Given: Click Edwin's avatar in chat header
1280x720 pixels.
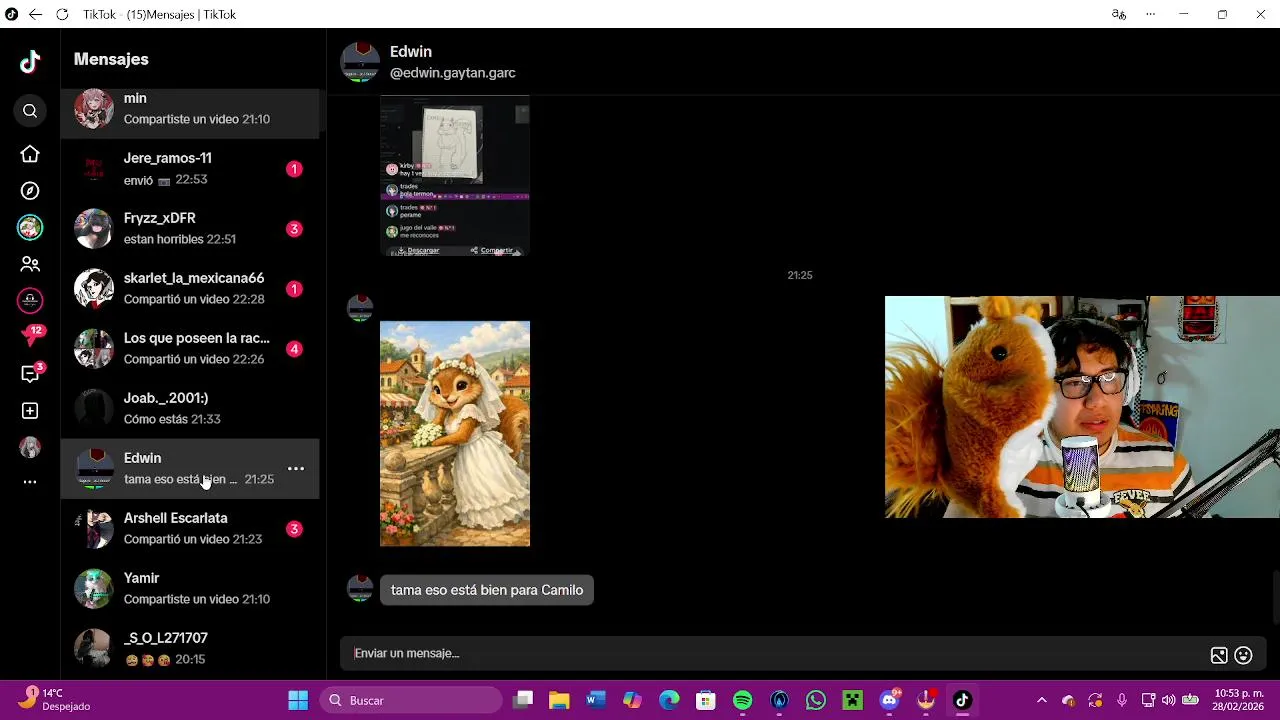Looking at the screenshot, I should tap(360, 62).
